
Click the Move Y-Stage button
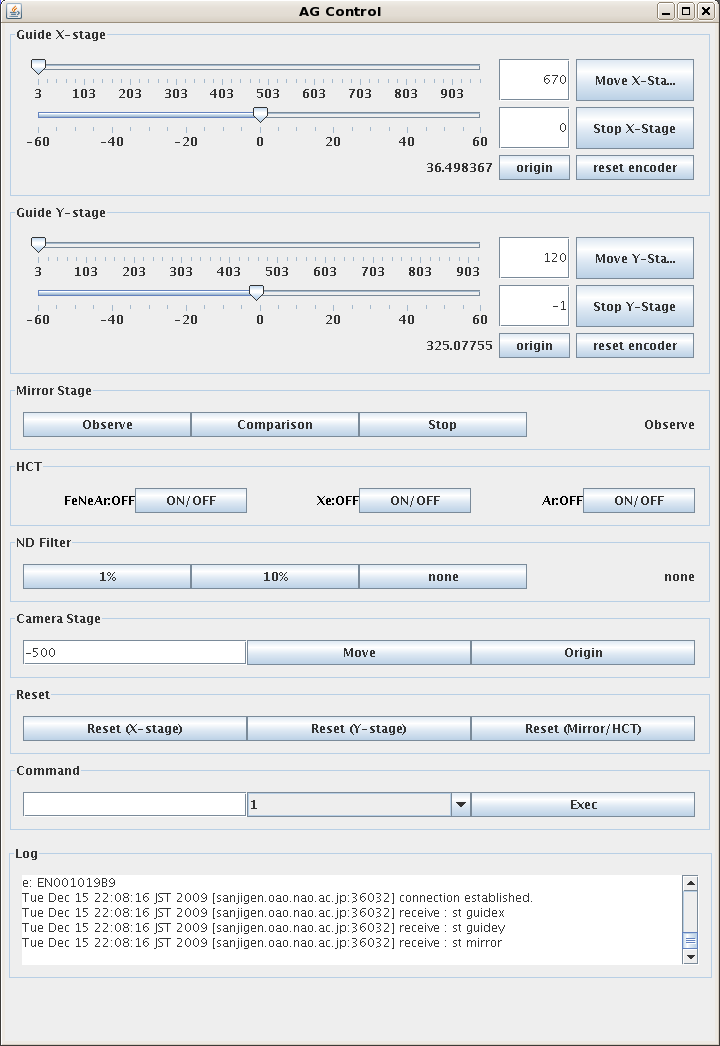[x=635, y=258]
